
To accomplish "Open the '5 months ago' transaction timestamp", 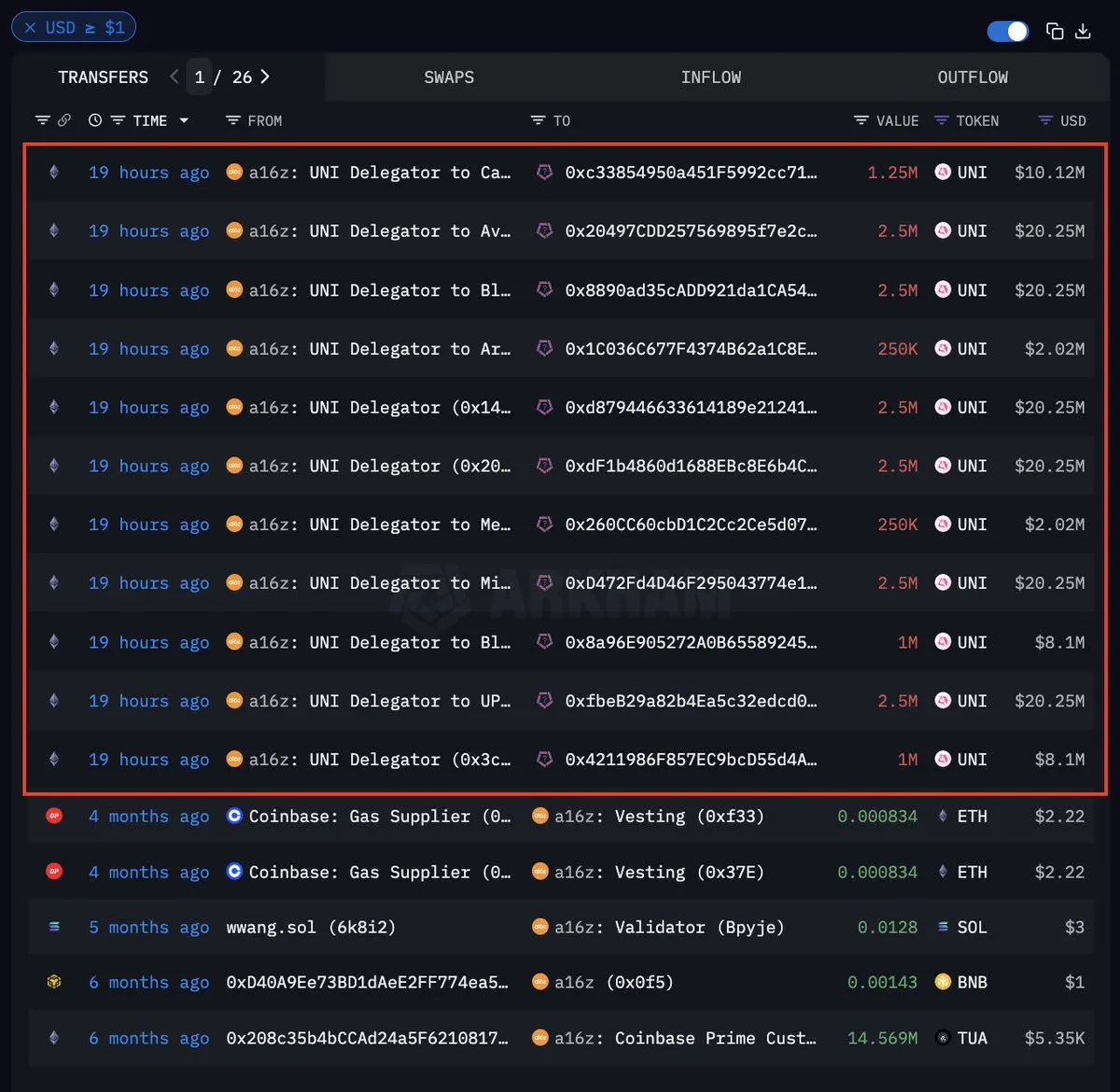I will pos(149,928).
